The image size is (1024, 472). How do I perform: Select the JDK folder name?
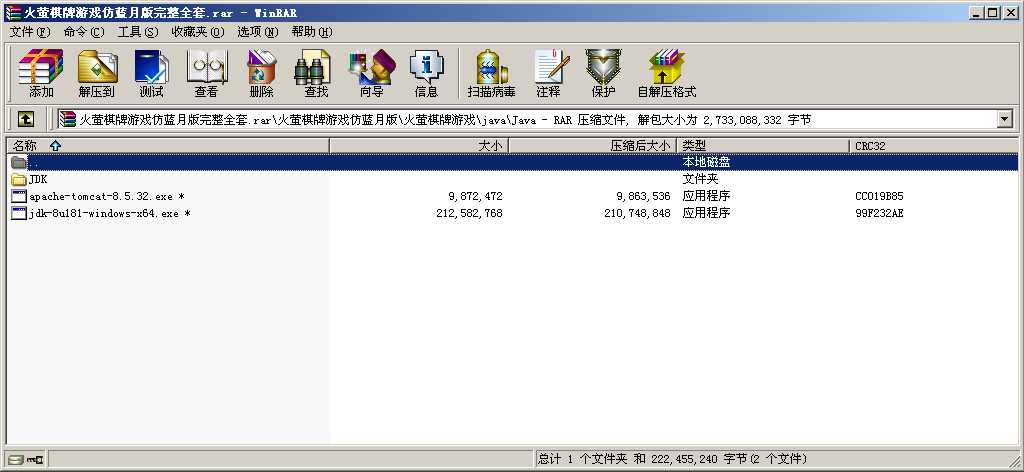coord(39,179)
